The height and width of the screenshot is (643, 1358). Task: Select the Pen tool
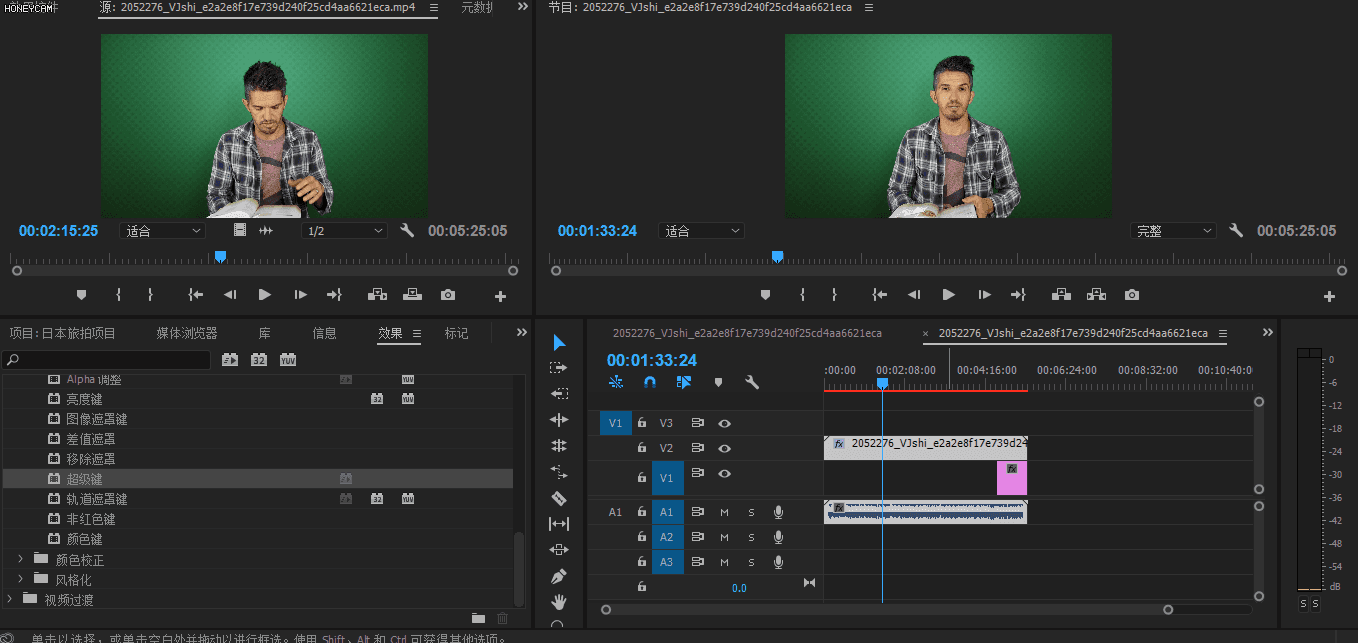click(x=559, y=576)
